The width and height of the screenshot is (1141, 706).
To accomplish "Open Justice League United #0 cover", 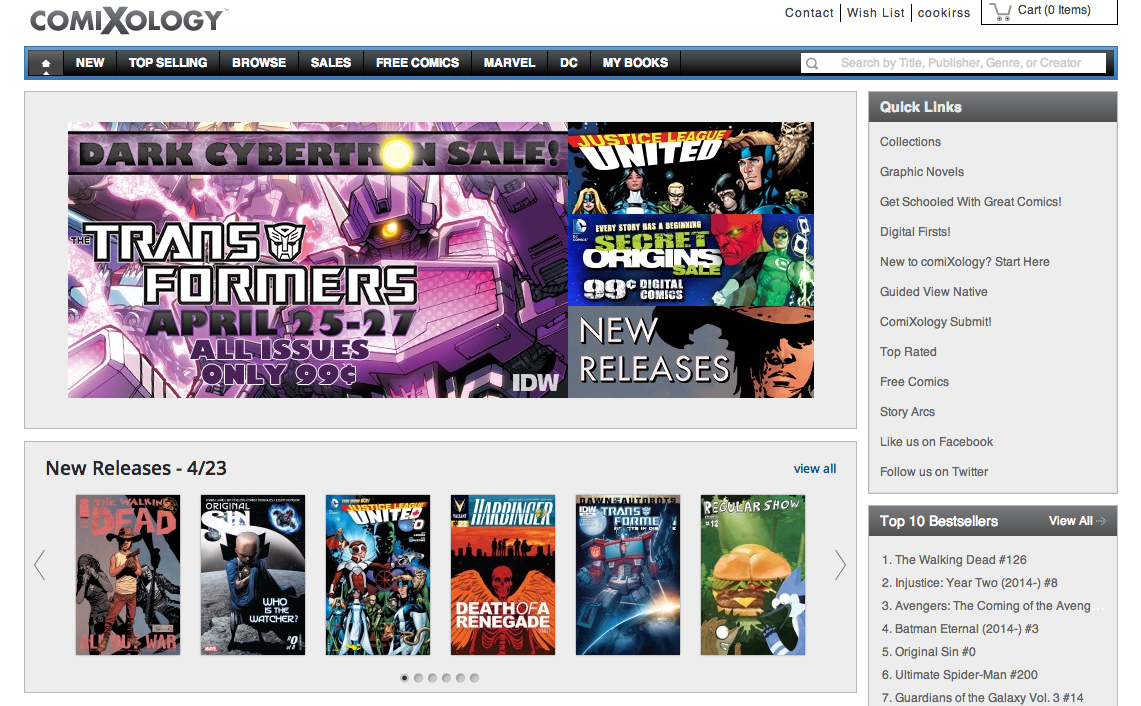I will coord(378,575).
